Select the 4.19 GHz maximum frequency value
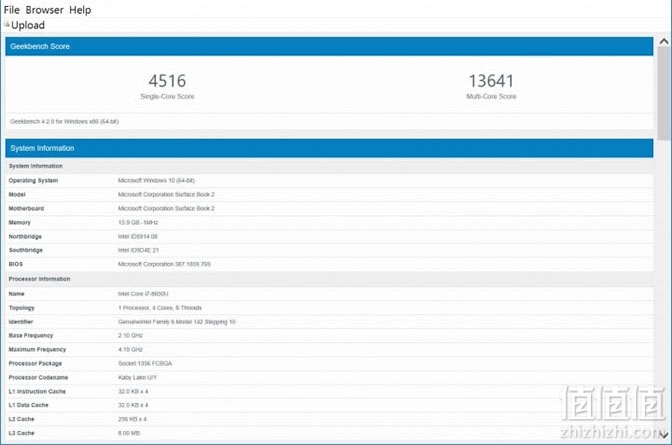This screenshot has height=445, width=672. [x=130, y=350]
